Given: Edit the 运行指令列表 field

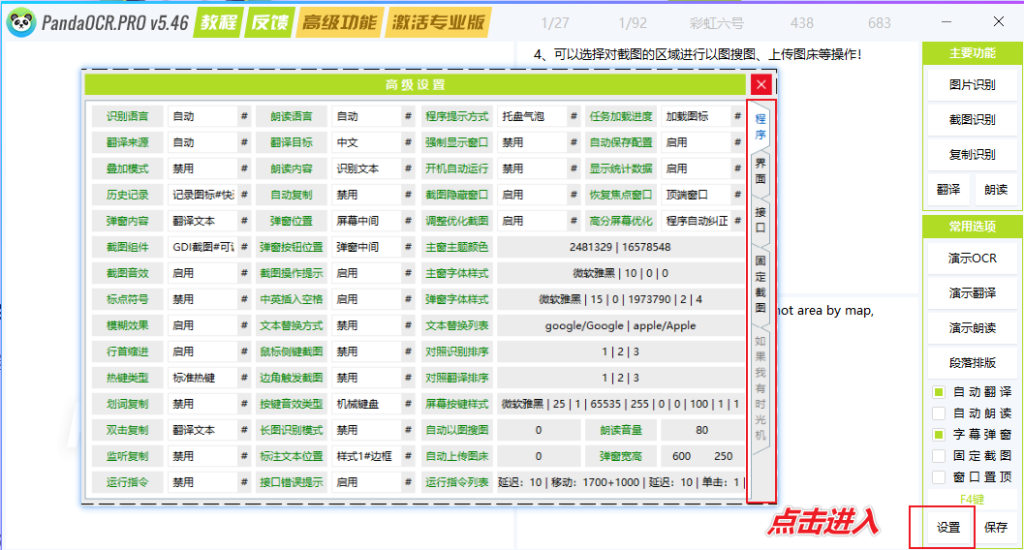Looking at the screenshot, I should (620, 482).
